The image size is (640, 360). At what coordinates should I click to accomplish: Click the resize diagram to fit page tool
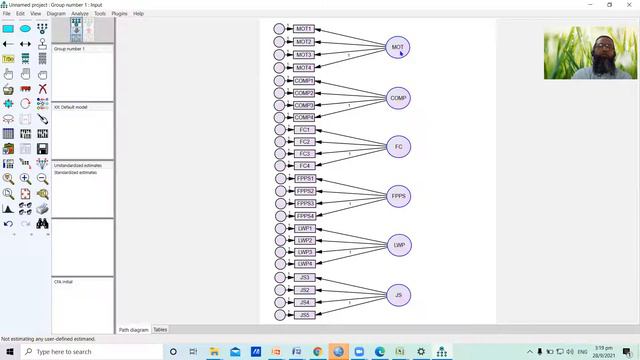click(25, 194)
